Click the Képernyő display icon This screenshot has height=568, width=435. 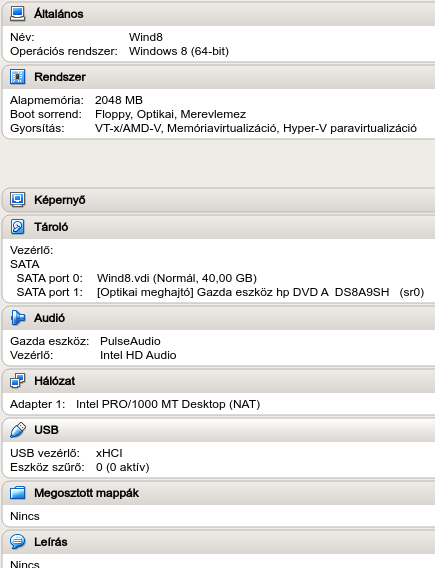click(17, 200)
